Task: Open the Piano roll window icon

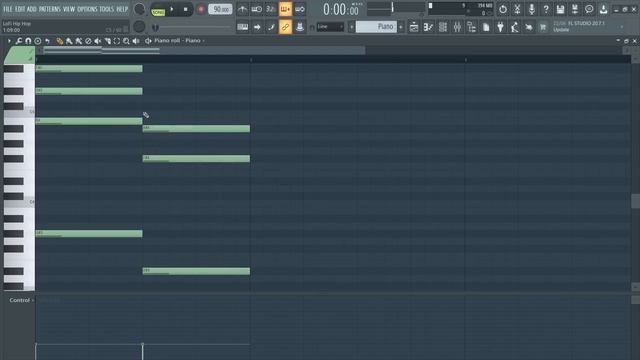Action: 428,27
